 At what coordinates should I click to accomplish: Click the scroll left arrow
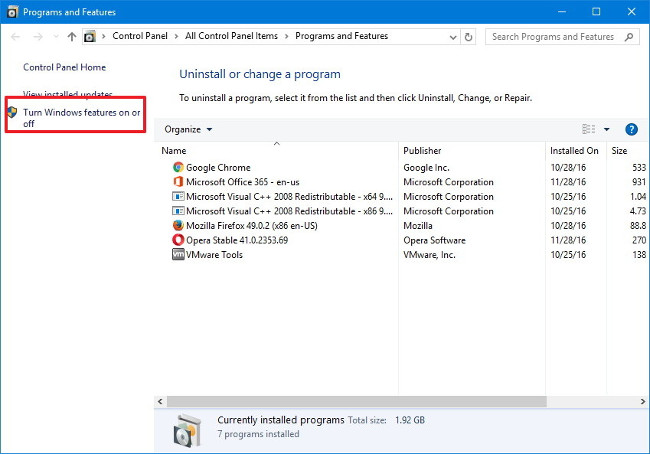pos(160,401)
